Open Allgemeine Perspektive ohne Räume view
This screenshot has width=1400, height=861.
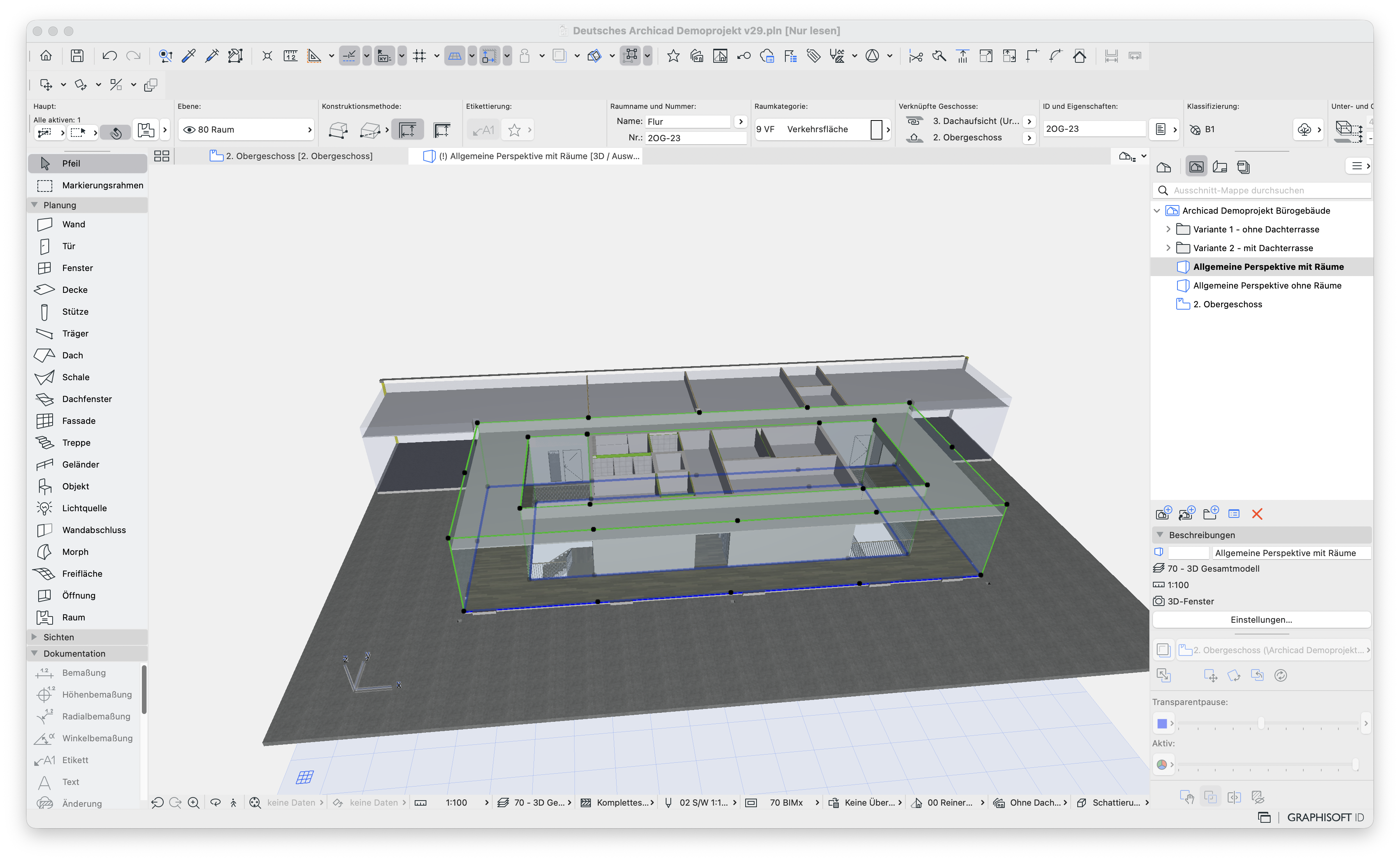pyautogui.click(x=1267, y=286)
